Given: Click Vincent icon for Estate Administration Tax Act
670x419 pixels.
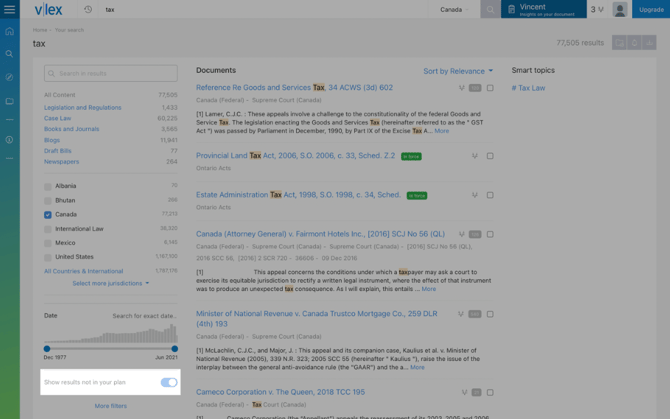Looking at the screenshot, I should [475, 195].
